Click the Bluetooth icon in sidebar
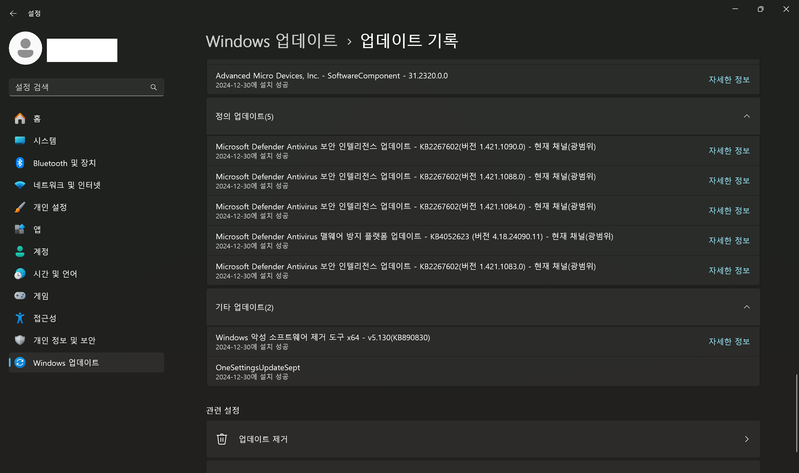The width and height of the screenshot is (799, 473). (20, 163)
